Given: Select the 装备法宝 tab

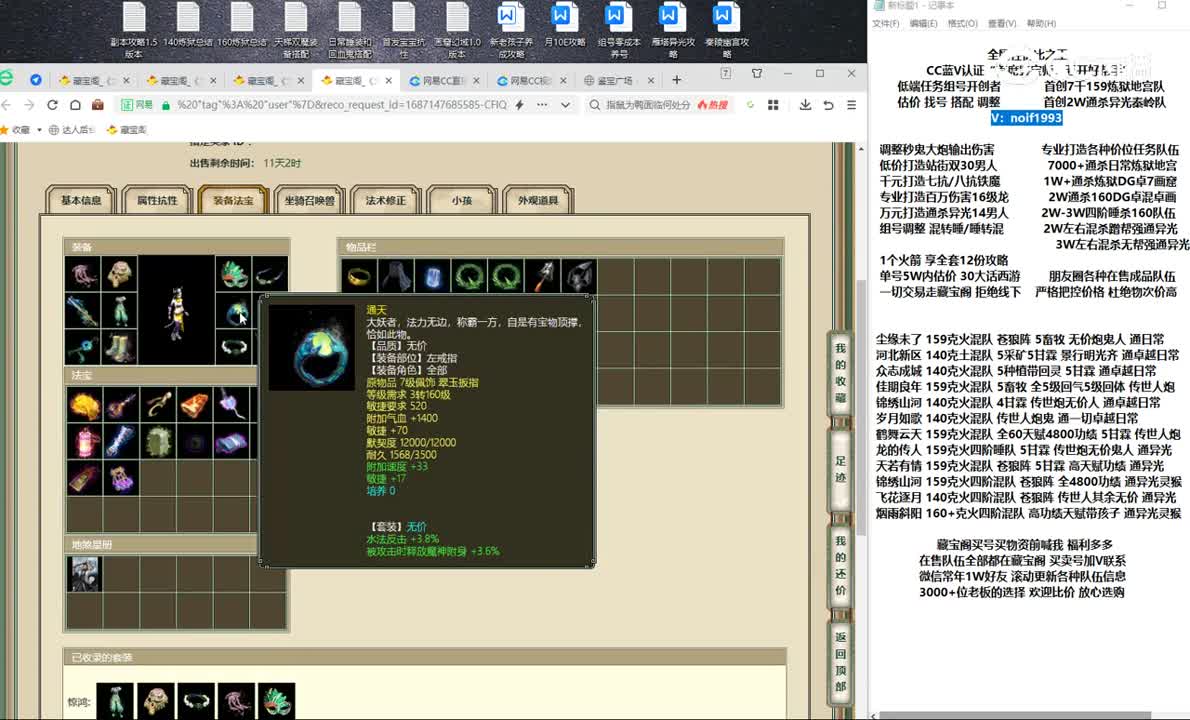Looking at the screenshot, I should [233, 200].
